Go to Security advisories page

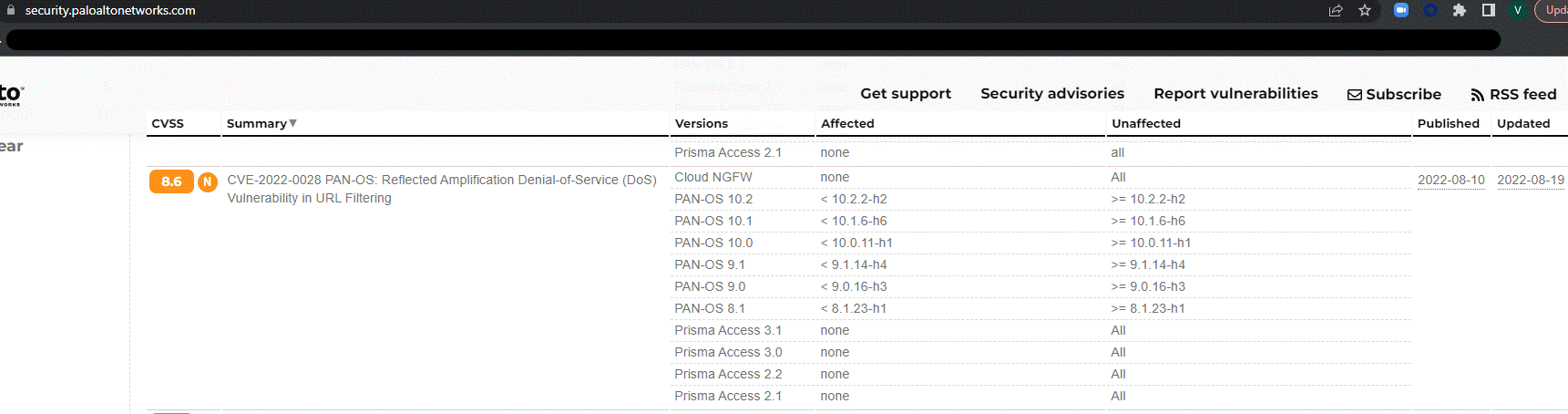(x=1052, y=93)
